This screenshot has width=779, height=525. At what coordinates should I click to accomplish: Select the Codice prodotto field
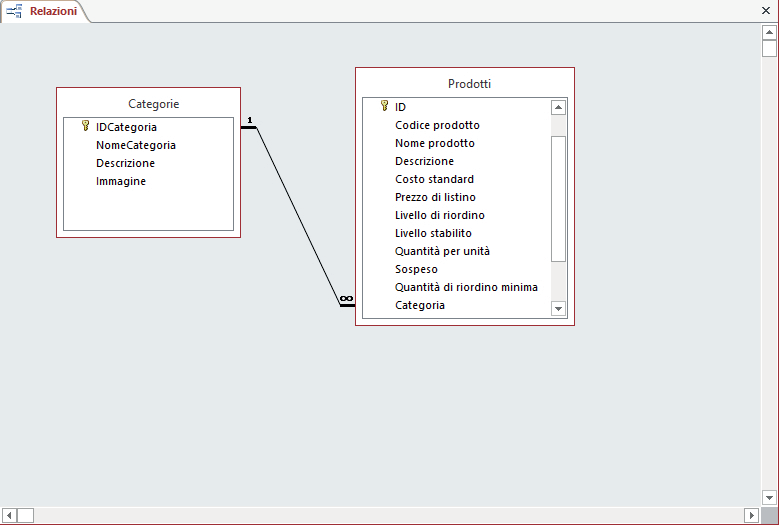tap(437, 125)
